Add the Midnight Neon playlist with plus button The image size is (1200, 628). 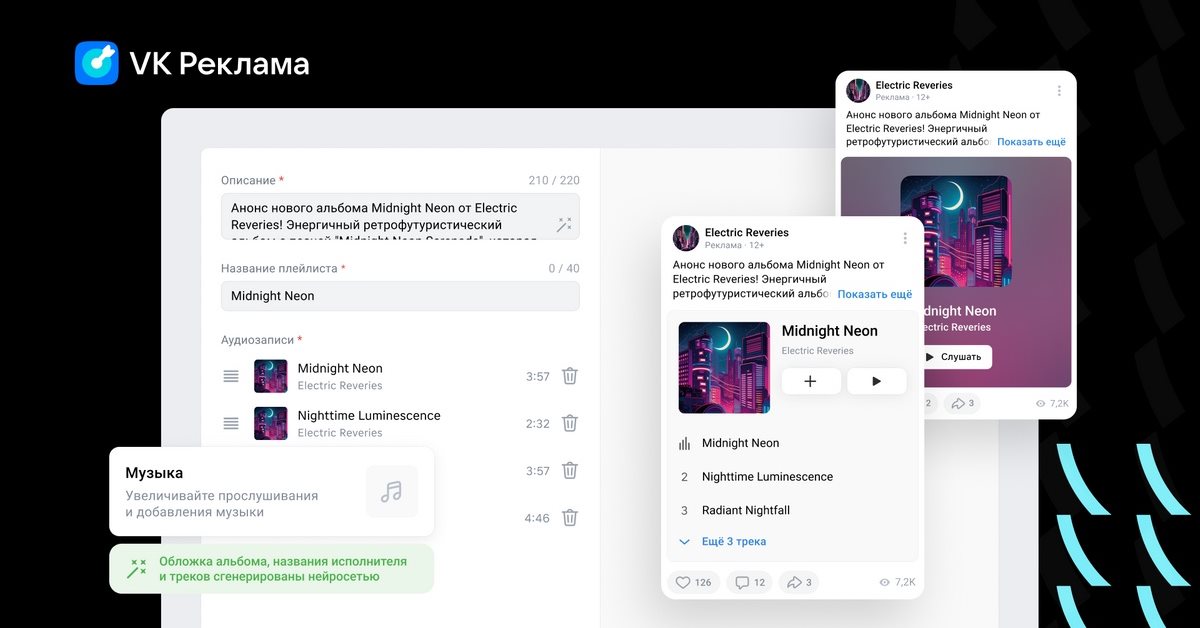tap(810, 381)
